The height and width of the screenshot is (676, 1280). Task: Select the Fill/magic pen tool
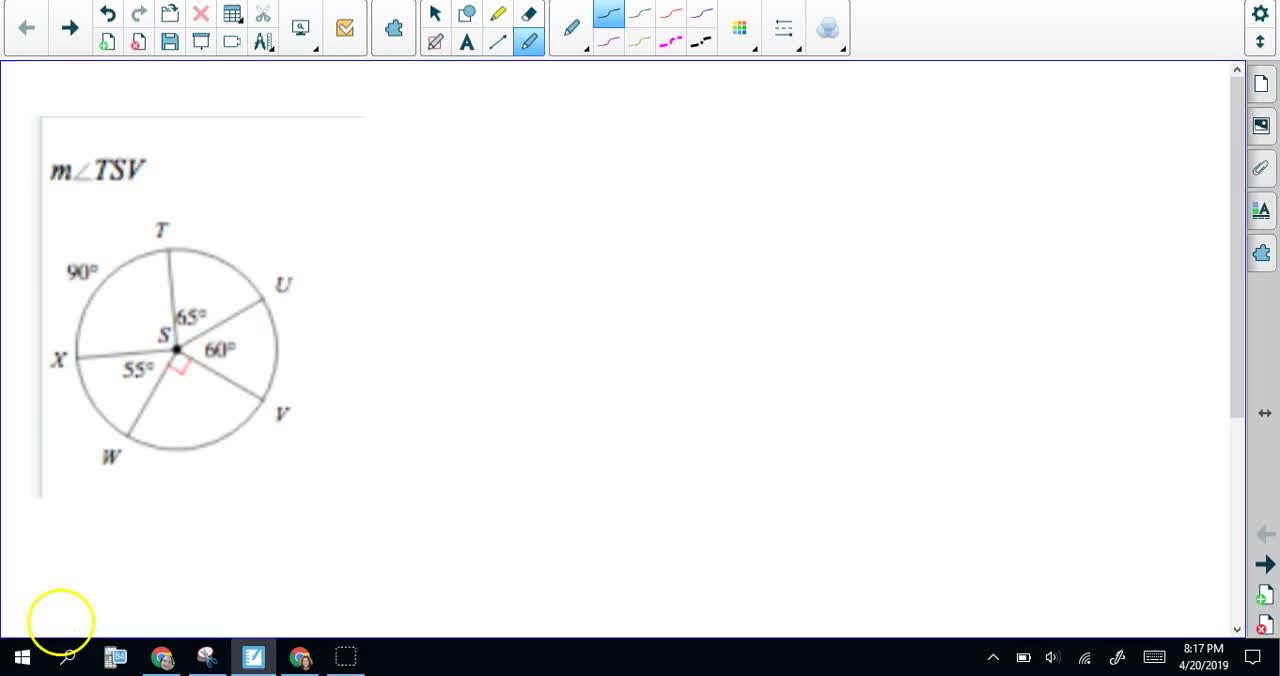tap(435, 42)
